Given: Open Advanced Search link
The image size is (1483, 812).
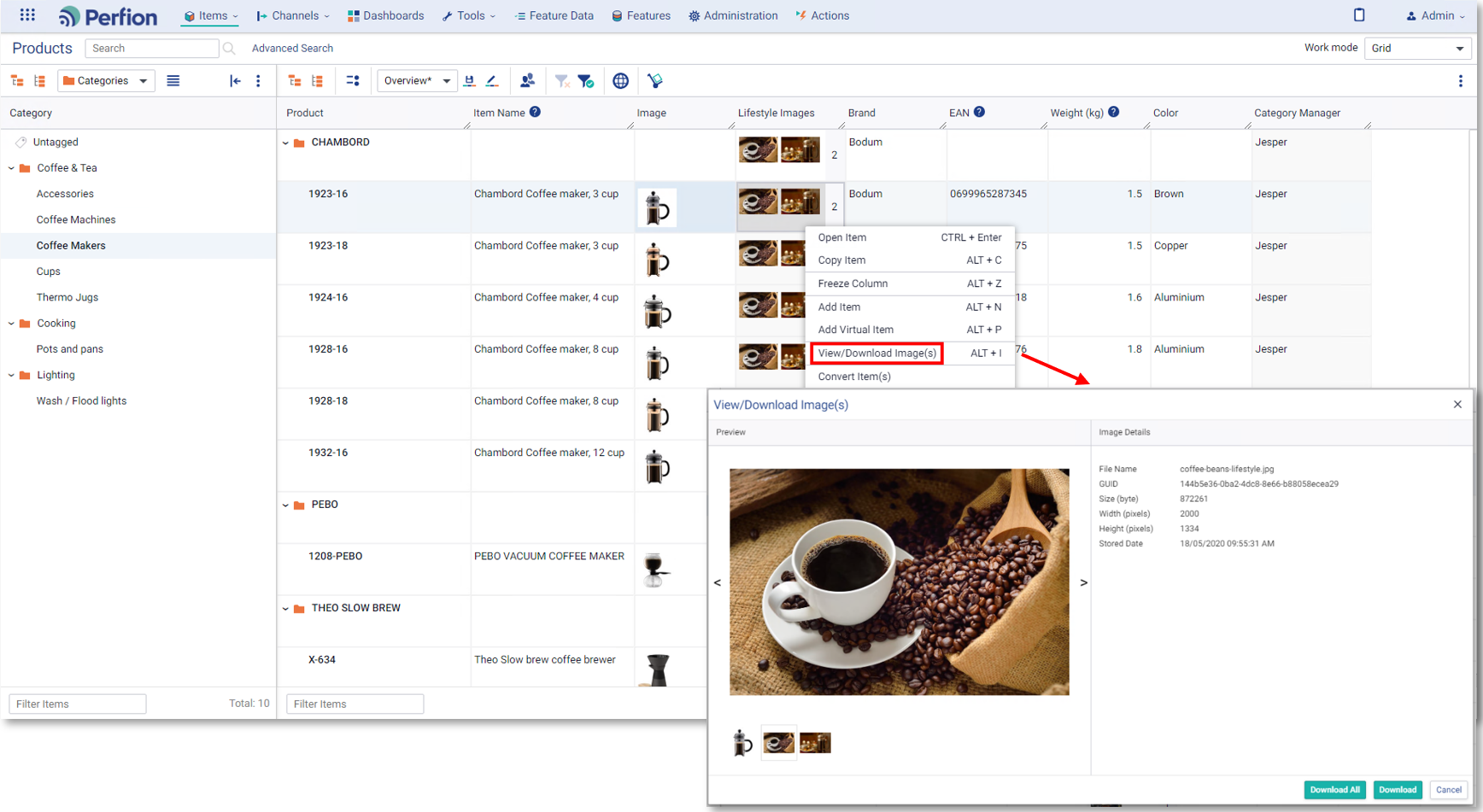Looking at the screenshot, I should tap(292, 49).
